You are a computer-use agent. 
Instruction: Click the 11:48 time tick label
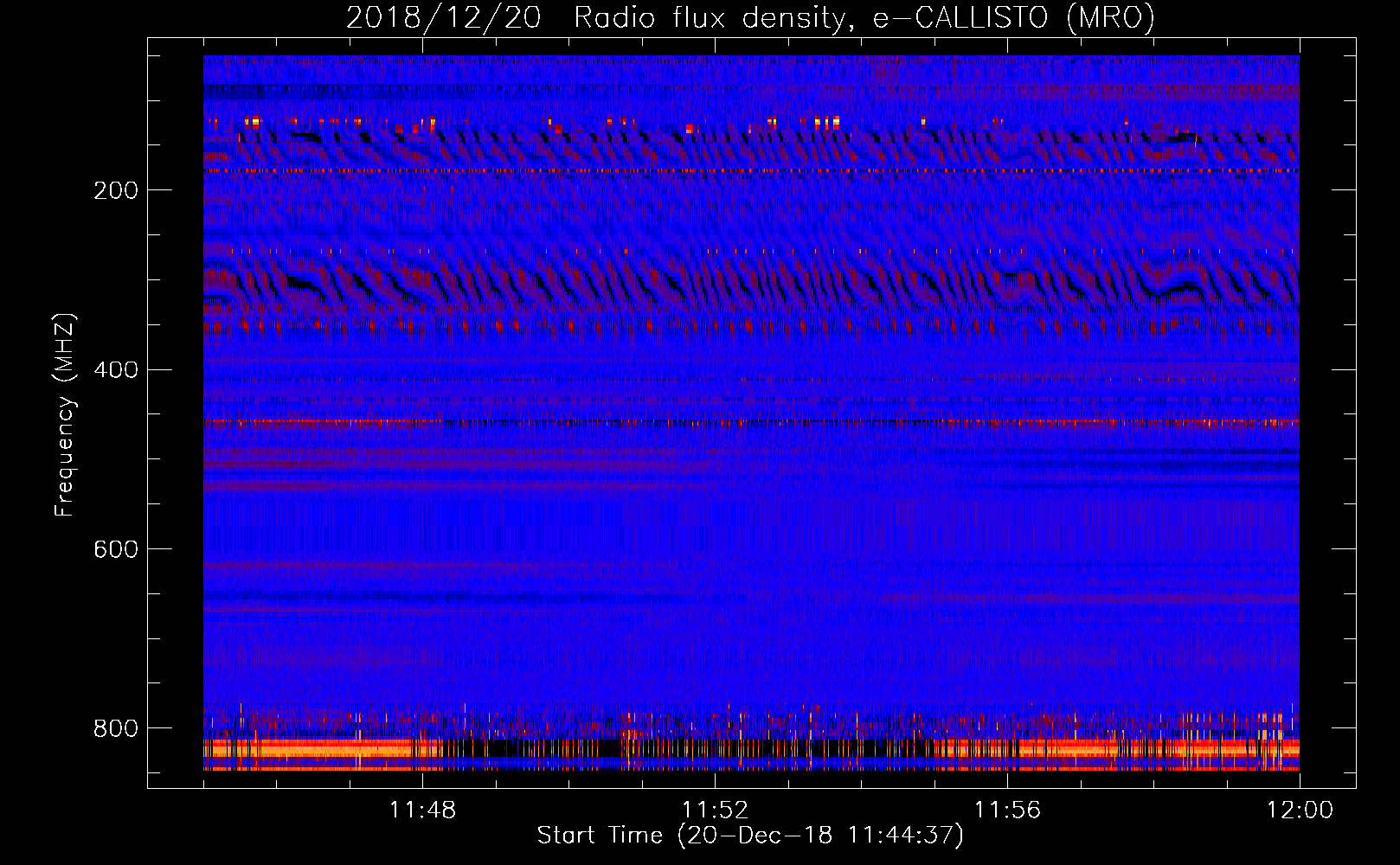tap(422, 811)
